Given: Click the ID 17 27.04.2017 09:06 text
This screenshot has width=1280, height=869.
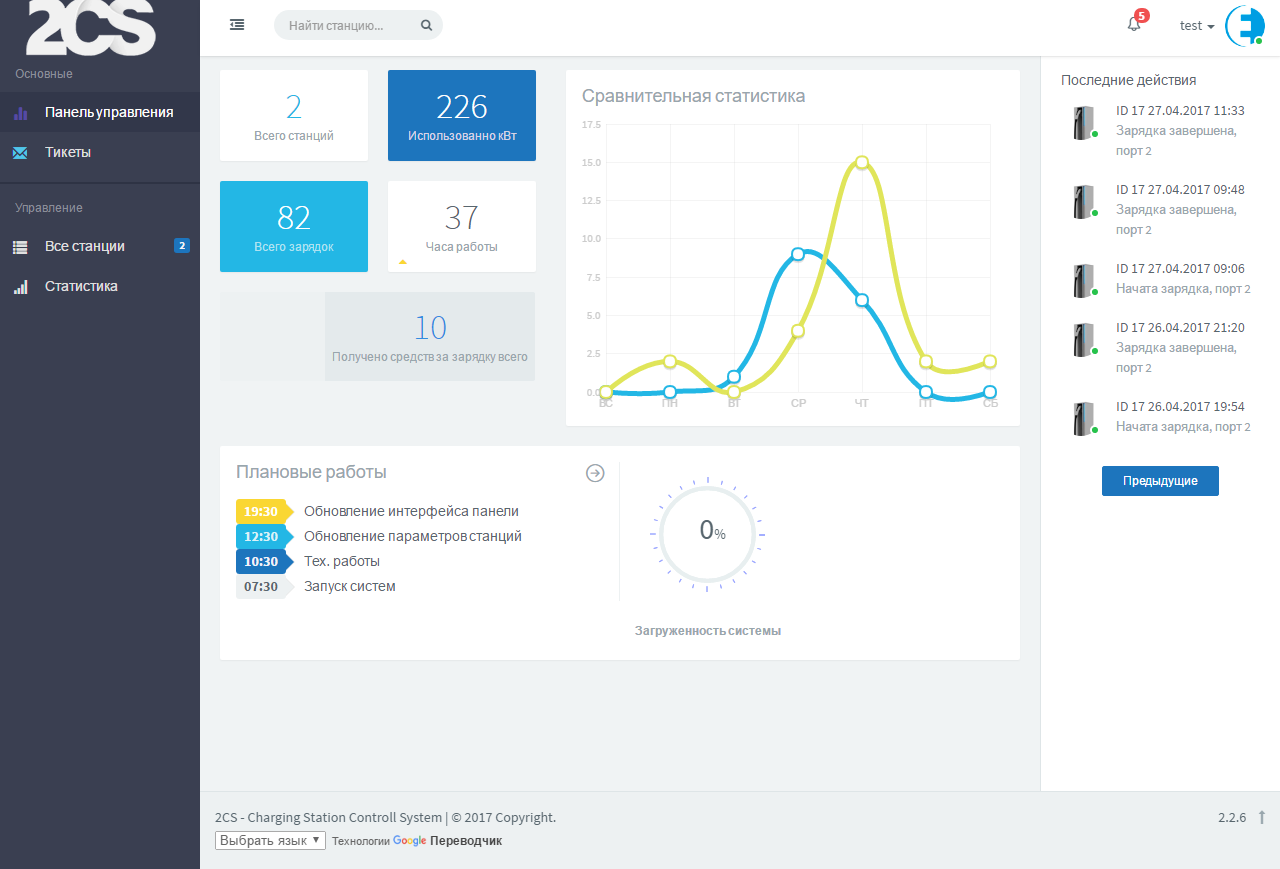Looking at the screenshot, I should pyautogui.click(x=1180, y=269).
